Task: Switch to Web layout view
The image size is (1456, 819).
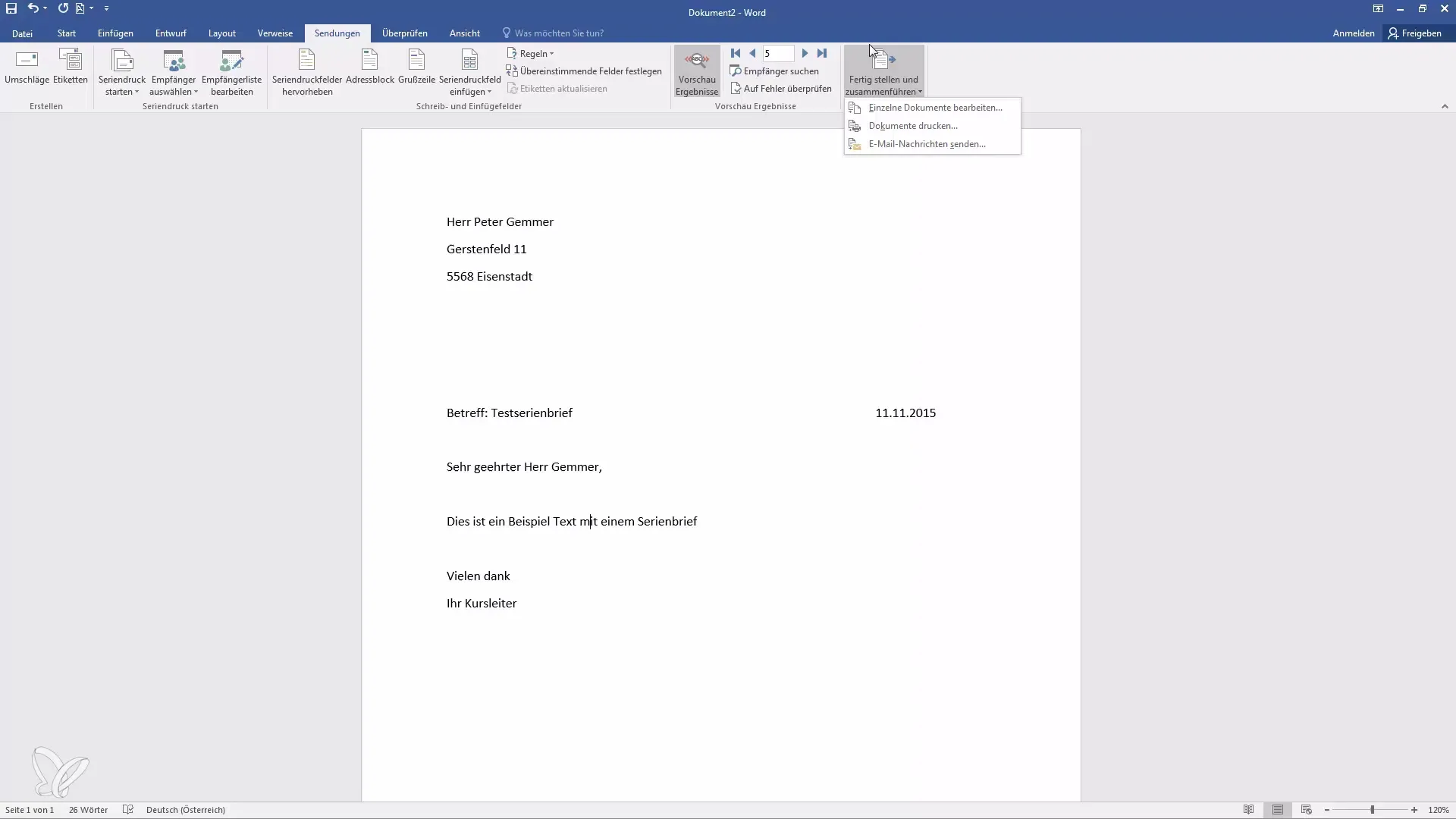Action: (x=1306, y=810)
